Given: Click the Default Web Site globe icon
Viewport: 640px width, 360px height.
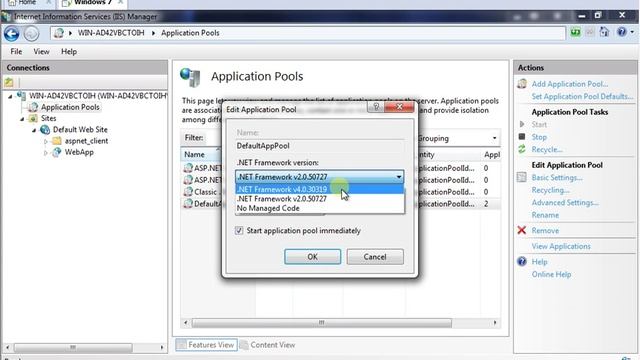Looking at the screenshot, I should 44,130.
